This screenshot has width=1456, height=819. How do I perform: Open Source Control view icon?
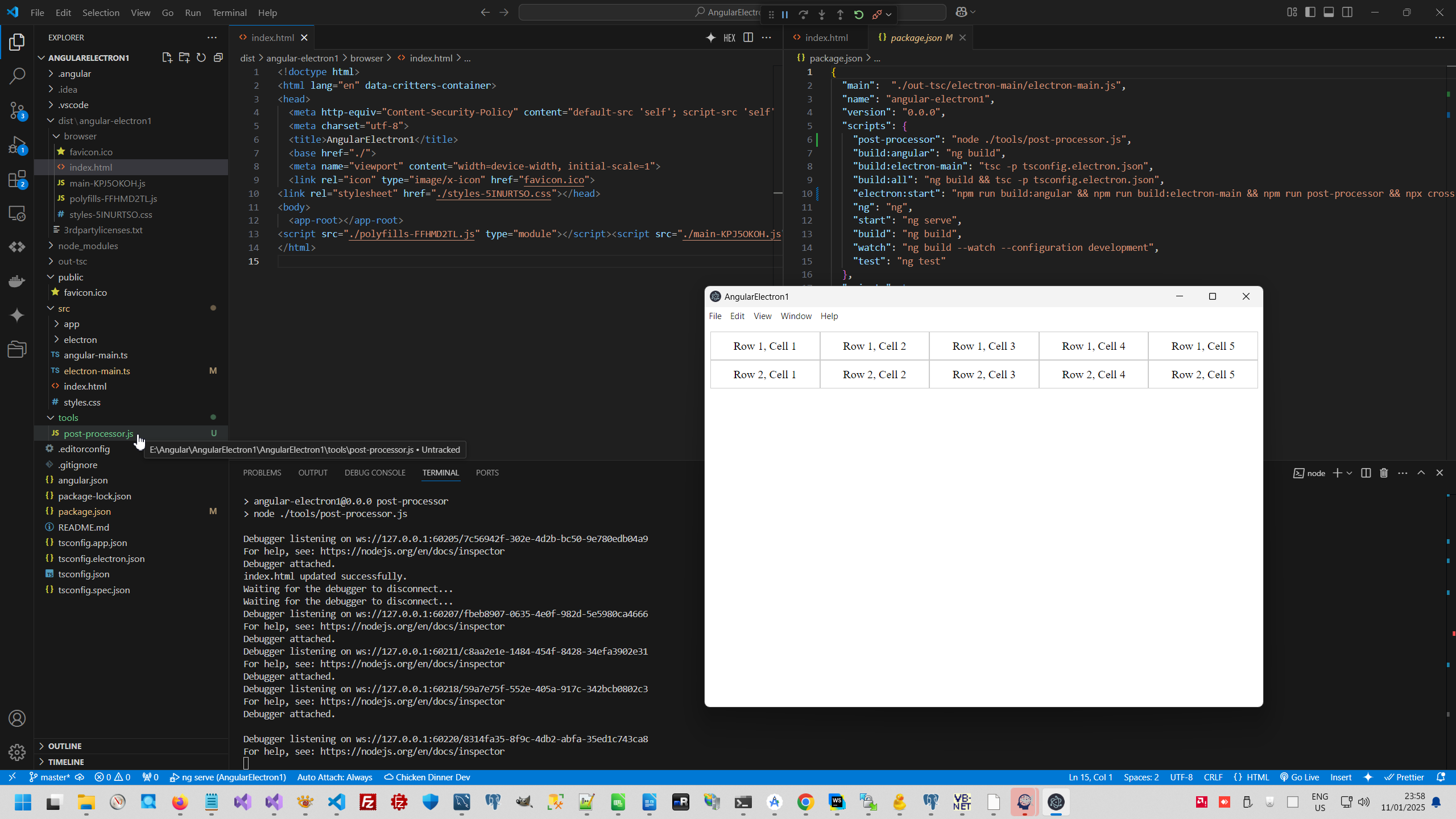(17, 110)
